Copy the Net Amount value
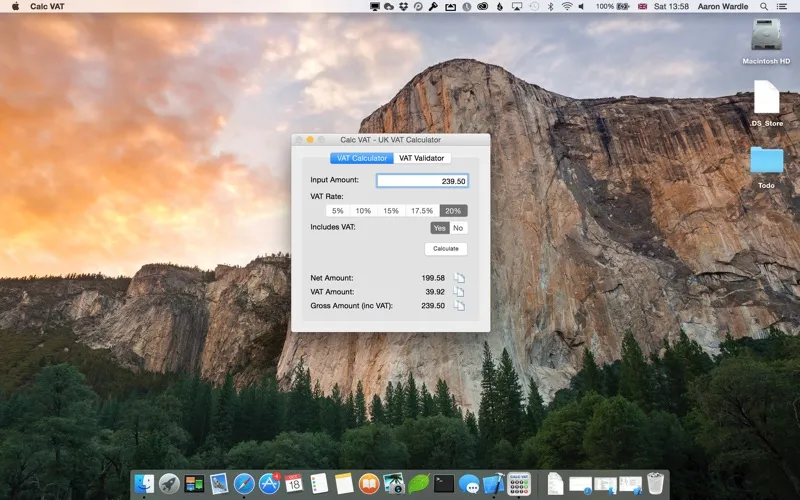This screenshot has height=500, width=800. pyautogui.click(x=459, y=278)
